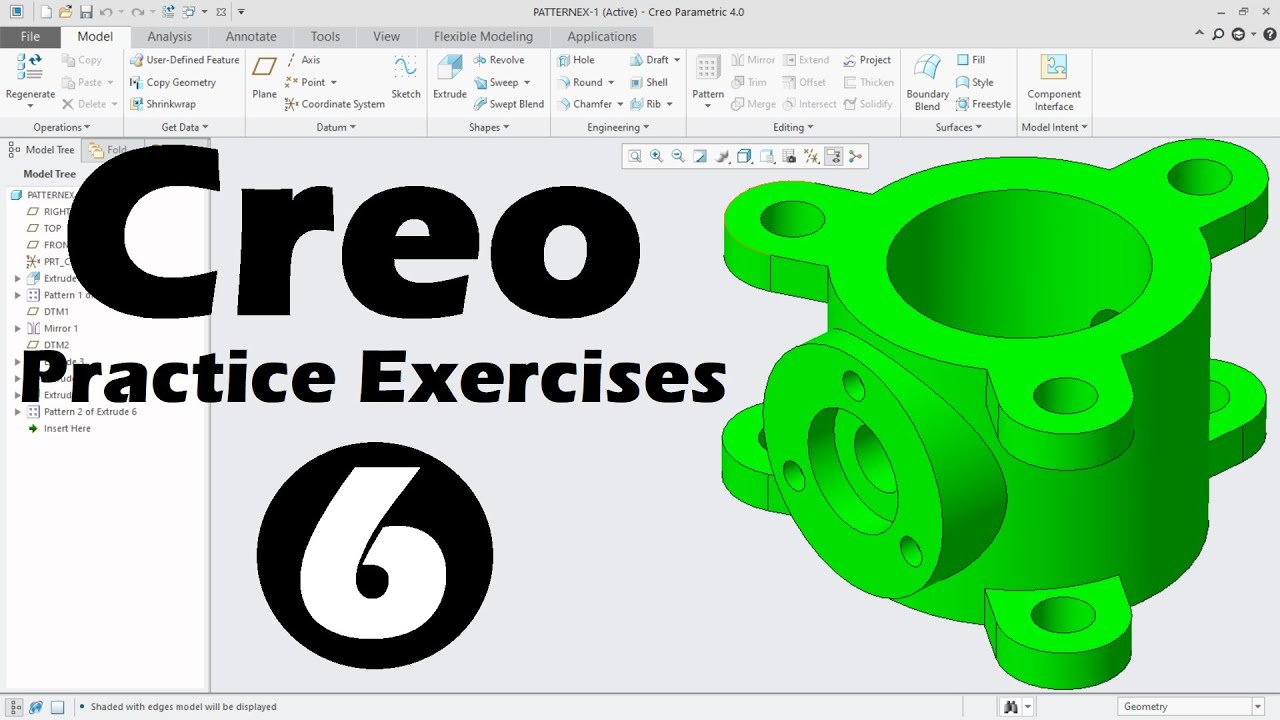The width and height of the screenshot is (1280, 720).
Task: Expand the Datum group dropdown
Action: 336,127
